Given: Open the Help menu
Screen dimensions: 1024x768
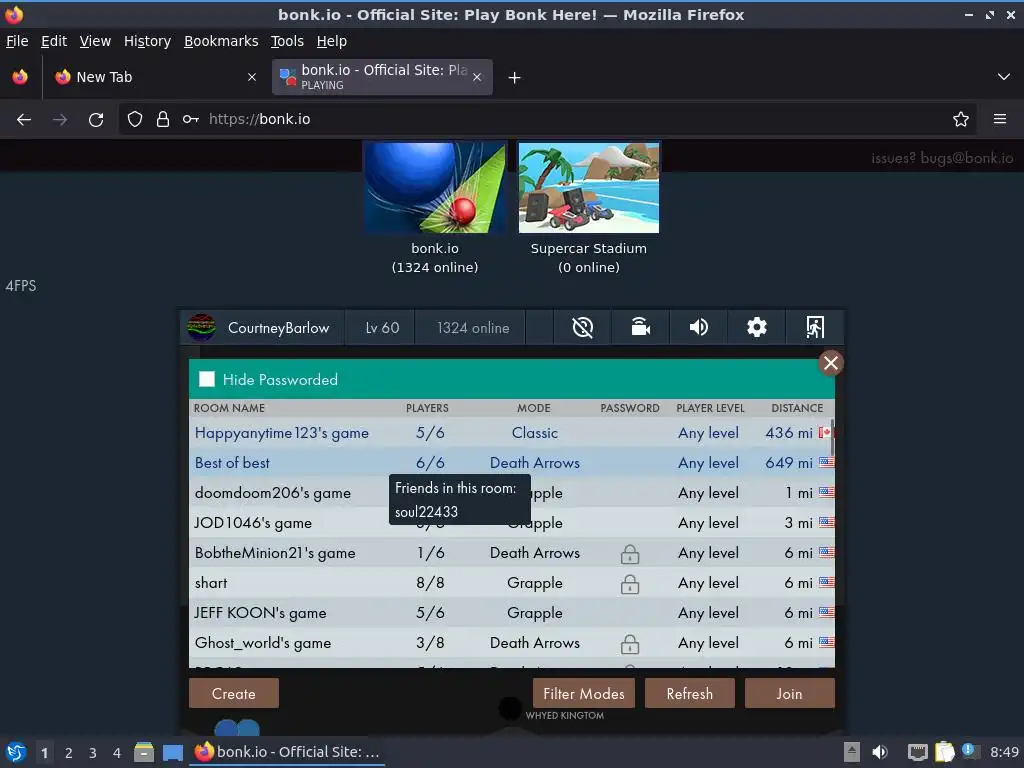Looking at the screenshot, I should tap(332, 41).
